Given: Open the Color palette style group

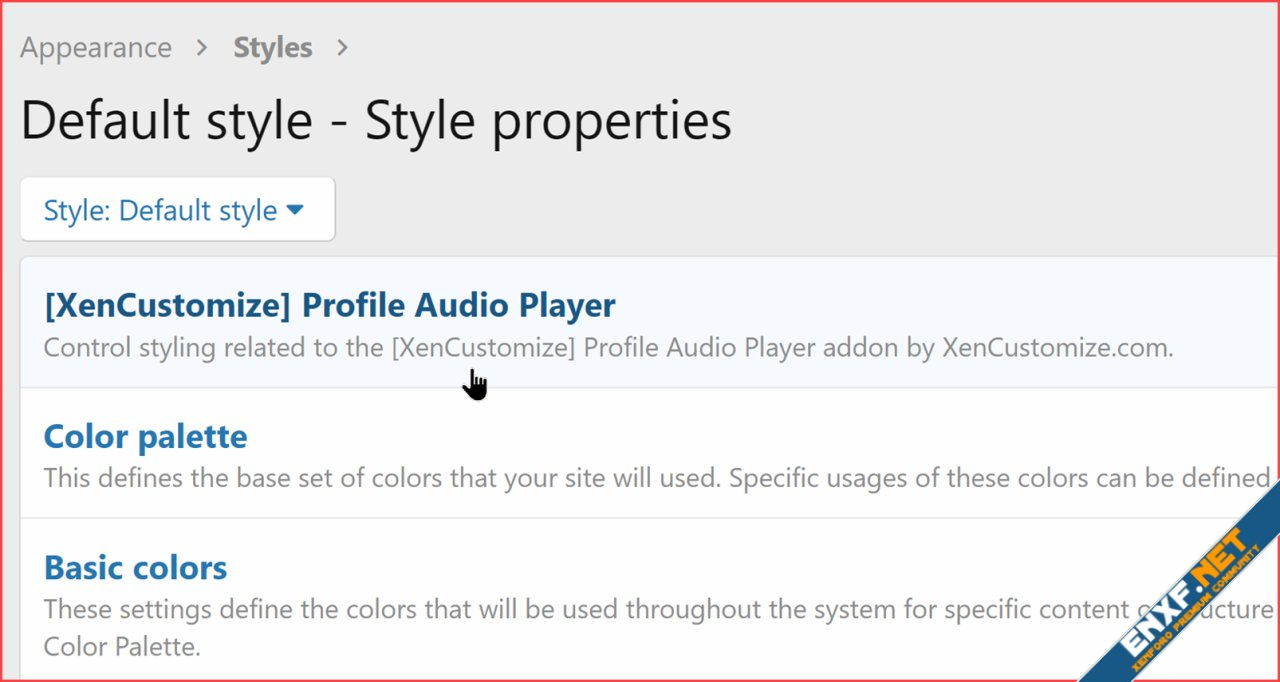Looking at the screenshot, I should coord(146,437).
